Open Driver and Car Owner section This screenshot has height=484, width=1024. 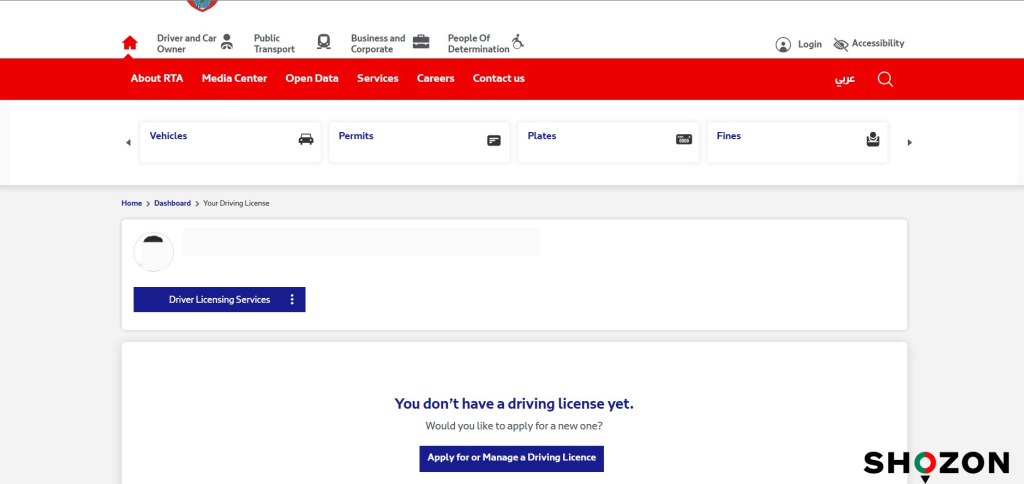pyautogui.click(x=186, y=43)
